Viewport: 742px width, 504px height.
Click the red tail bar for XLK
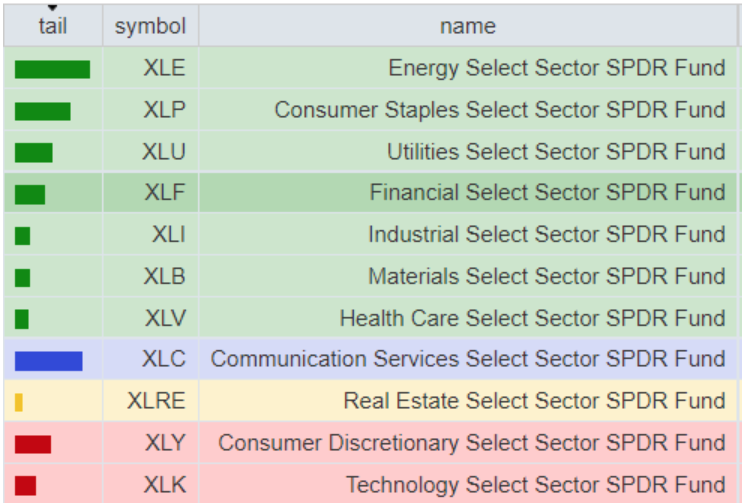point(26,485)
